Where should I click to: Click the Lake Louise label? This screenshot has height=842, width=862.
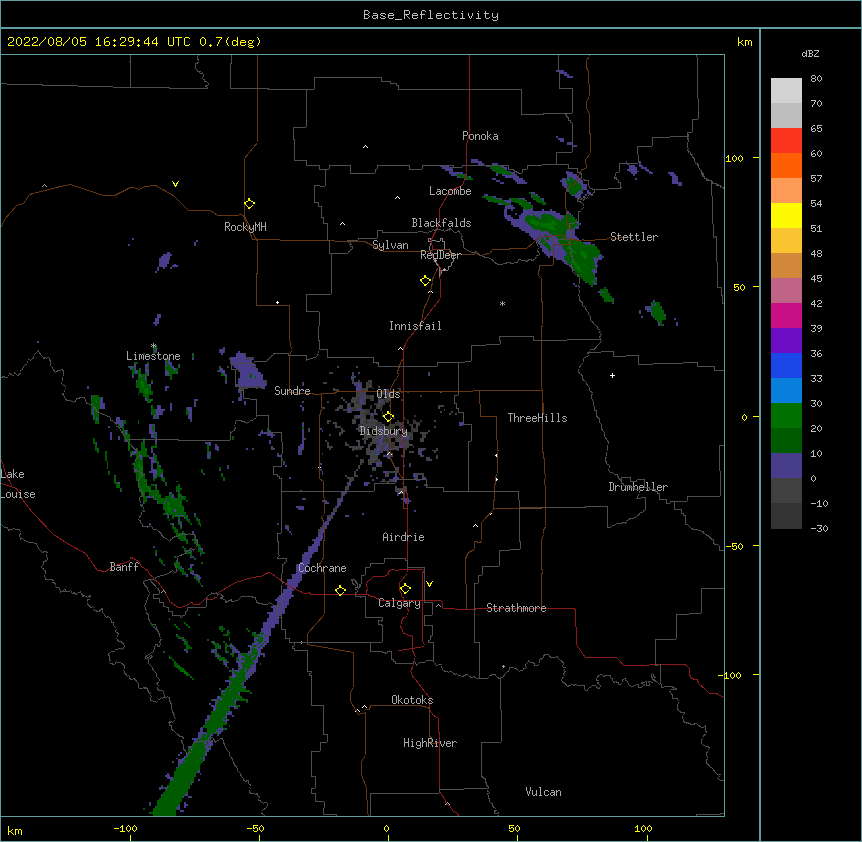click(18, 484)
